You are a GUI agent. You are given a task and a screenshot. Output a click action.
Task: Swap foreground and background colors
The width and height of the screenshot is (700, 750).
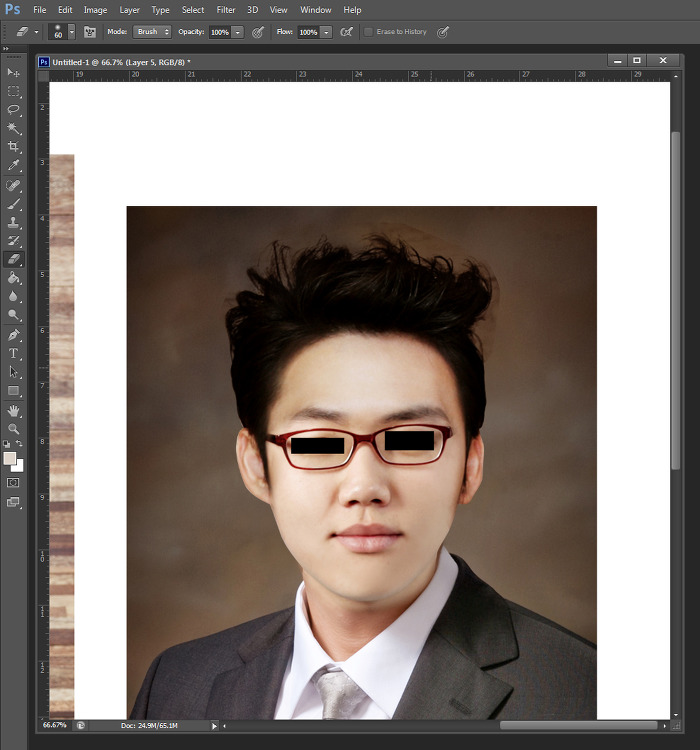point(19,443)
